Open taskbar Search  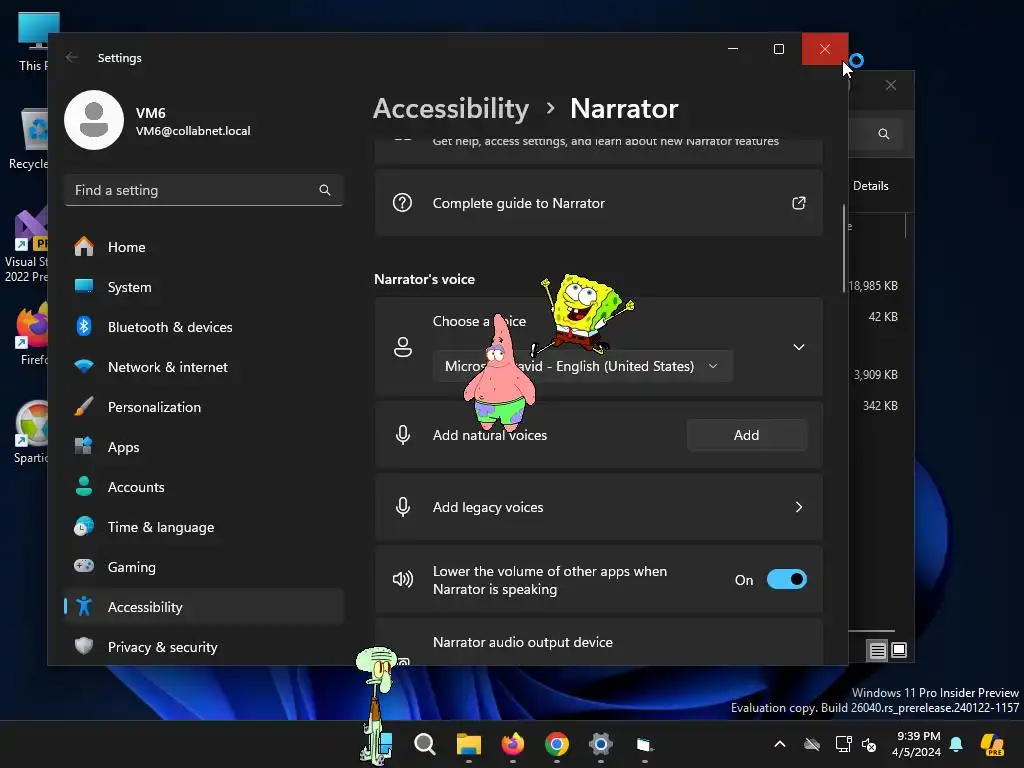[425, 744]
